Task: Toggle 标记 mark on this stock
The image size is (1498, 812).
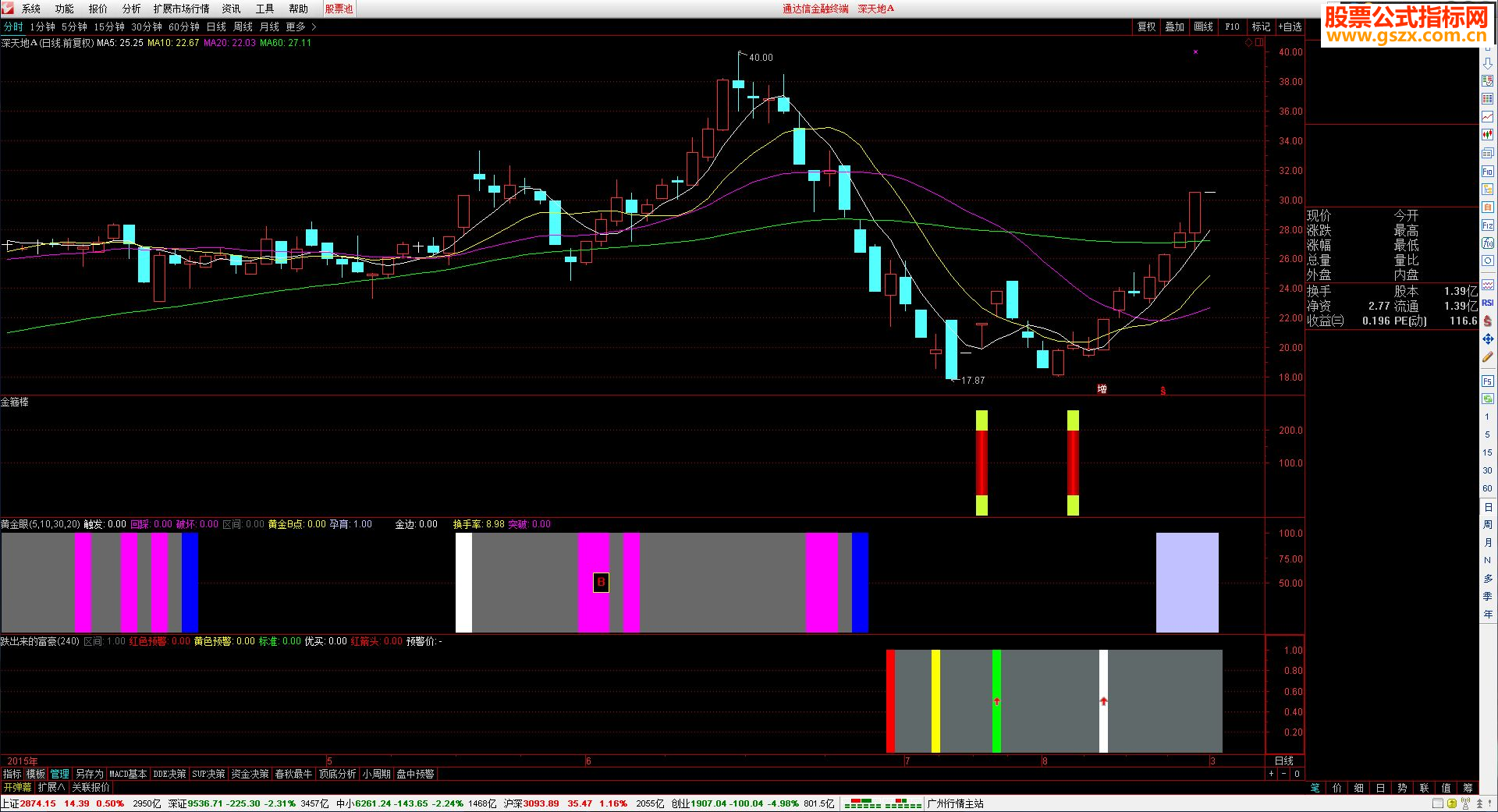Action: coord(1261,27)
